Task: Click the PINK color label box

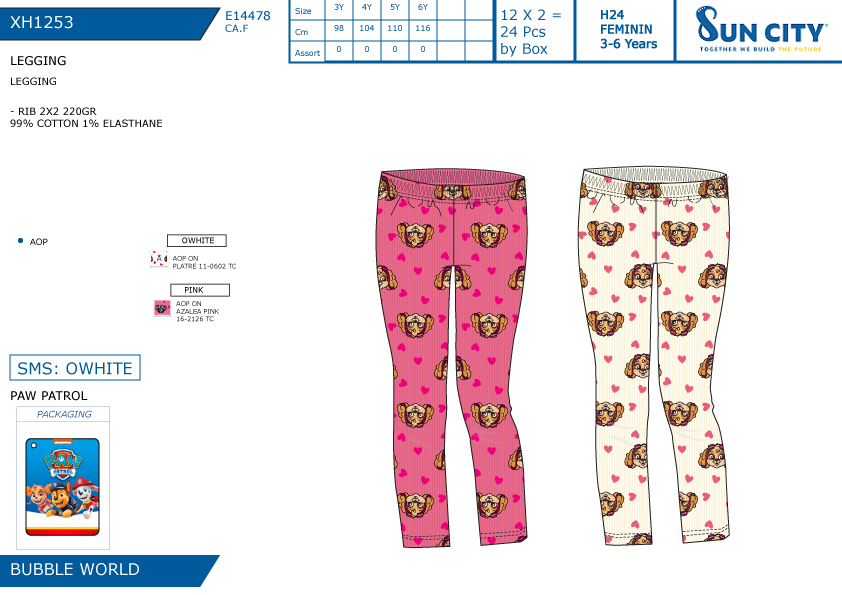Action: tap(200, 290)
